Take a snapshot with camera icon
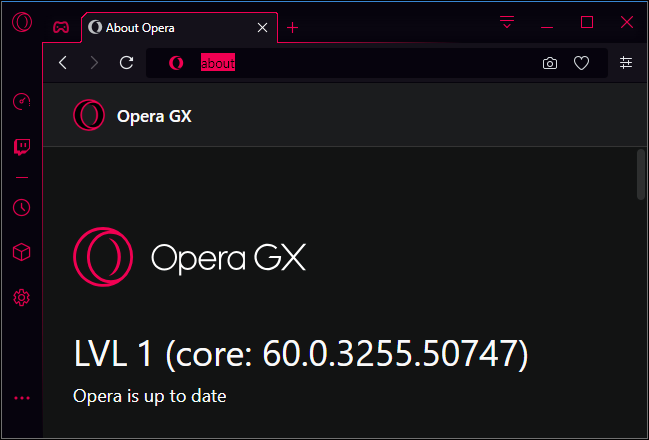 click(550, 63)
